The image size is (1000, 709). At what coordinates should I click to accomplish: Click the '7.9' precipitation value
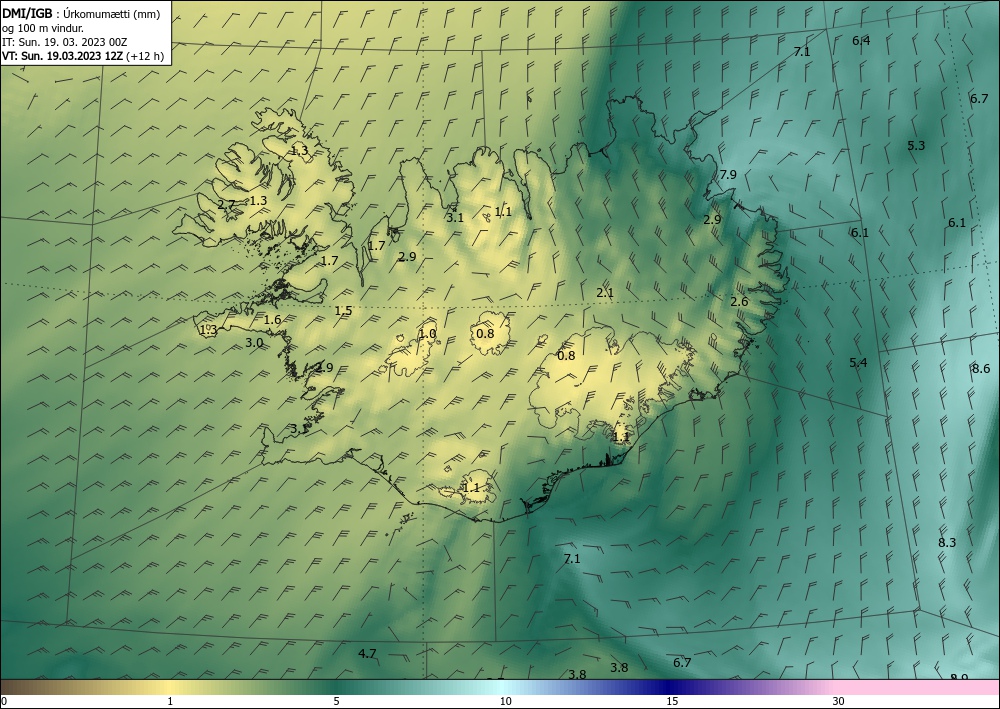728,175
